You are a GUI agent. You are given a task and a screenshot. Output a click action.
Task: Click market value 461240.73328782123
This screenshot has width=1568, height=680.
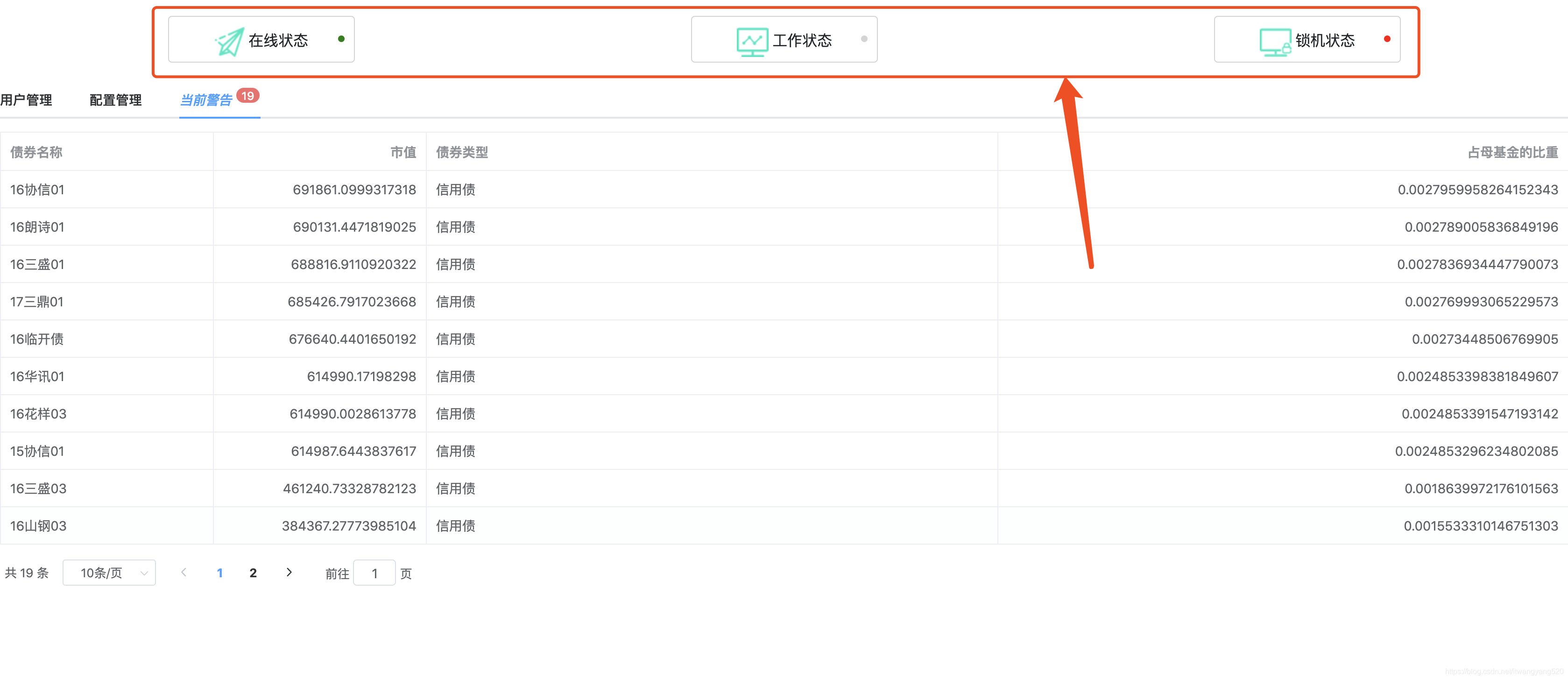click(x=349, y=488)
